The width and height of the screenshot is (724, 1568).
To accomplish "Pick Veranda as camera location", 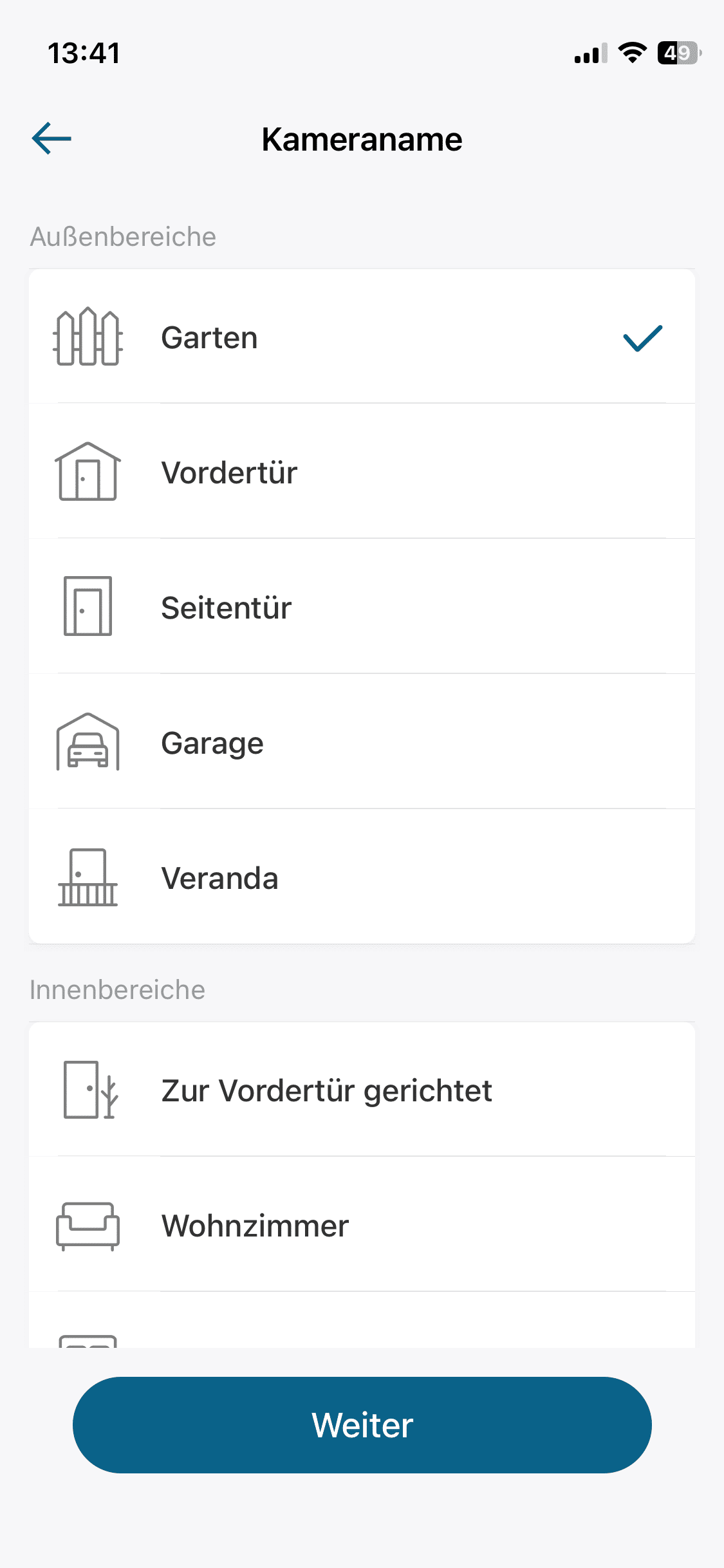I will (x=219, y=879).
